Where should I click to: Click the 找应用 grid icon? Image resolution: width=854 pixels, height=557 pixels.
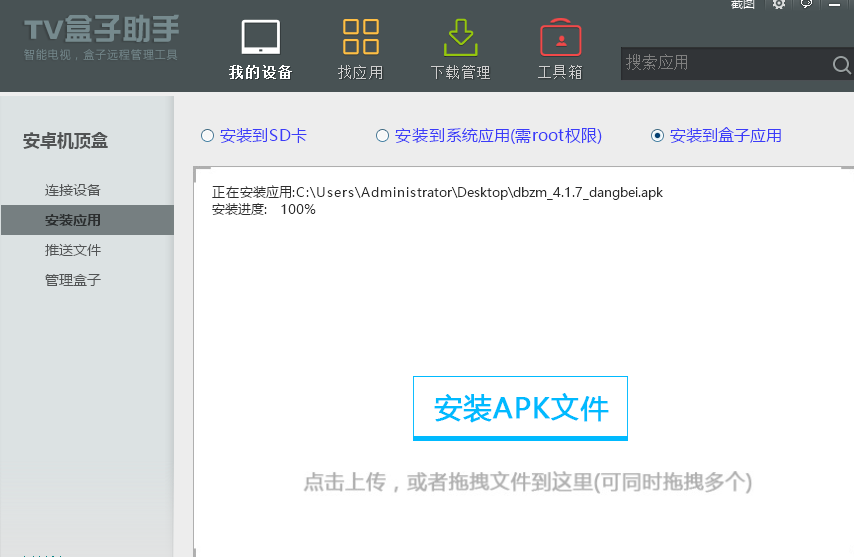click(x=360, y=38)
